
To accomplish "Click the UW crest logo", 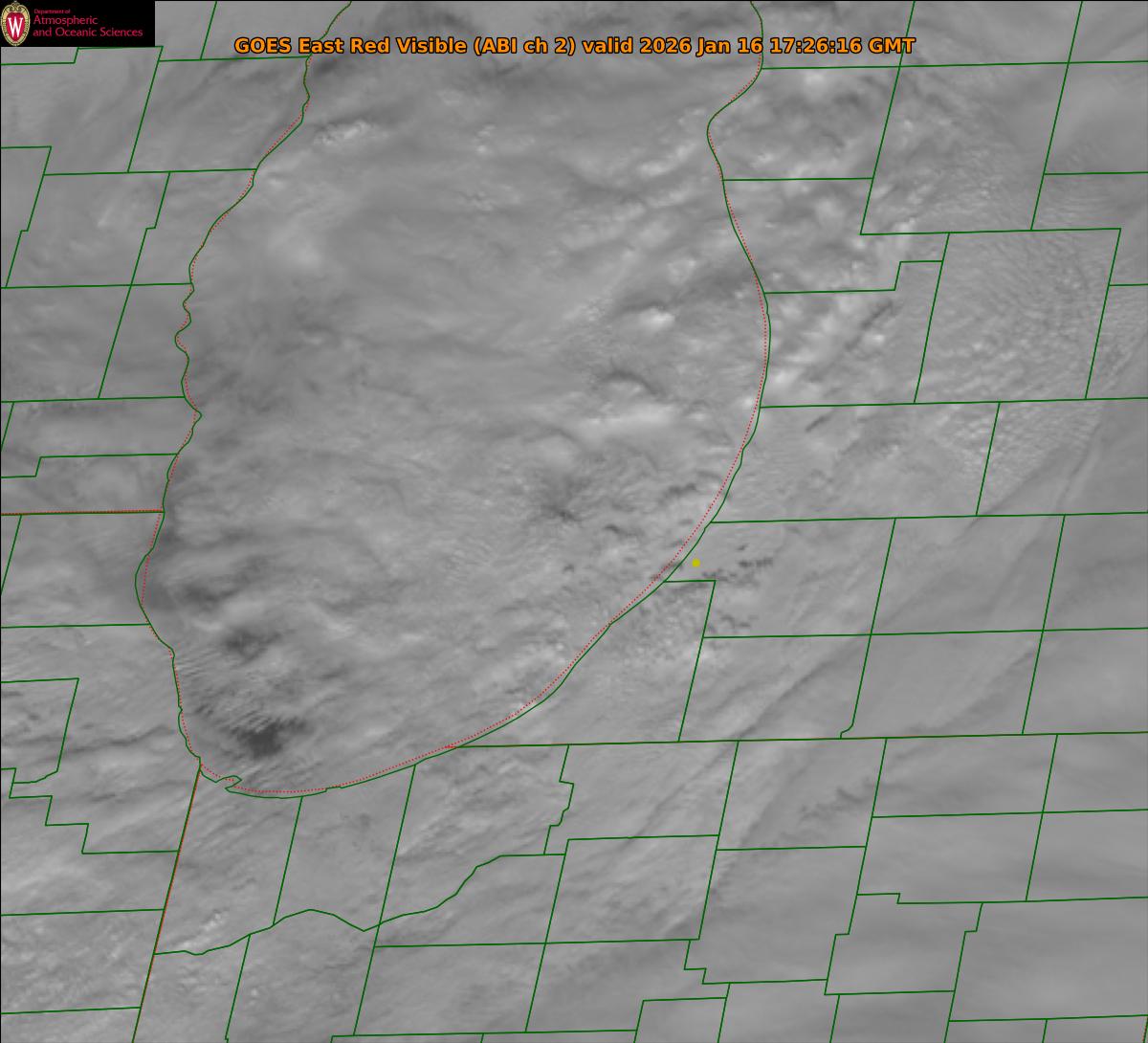I will tap(15, 24).
